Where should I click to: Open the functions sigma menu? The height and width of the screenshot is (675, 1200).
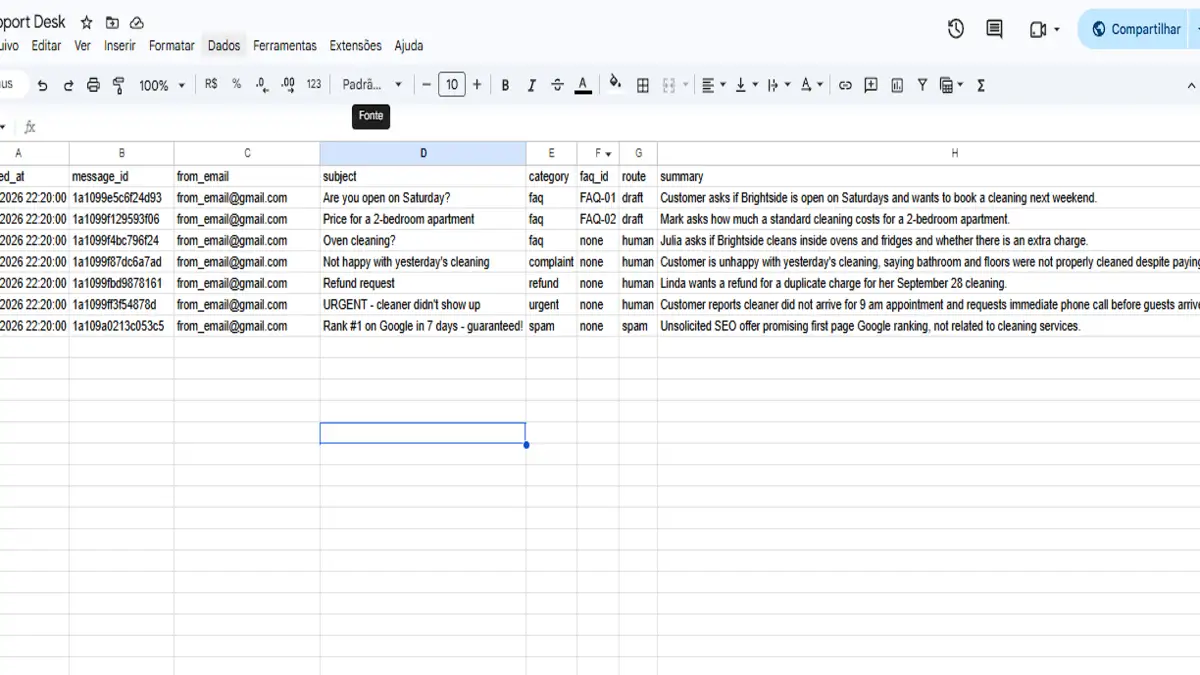tap(981, 85)
